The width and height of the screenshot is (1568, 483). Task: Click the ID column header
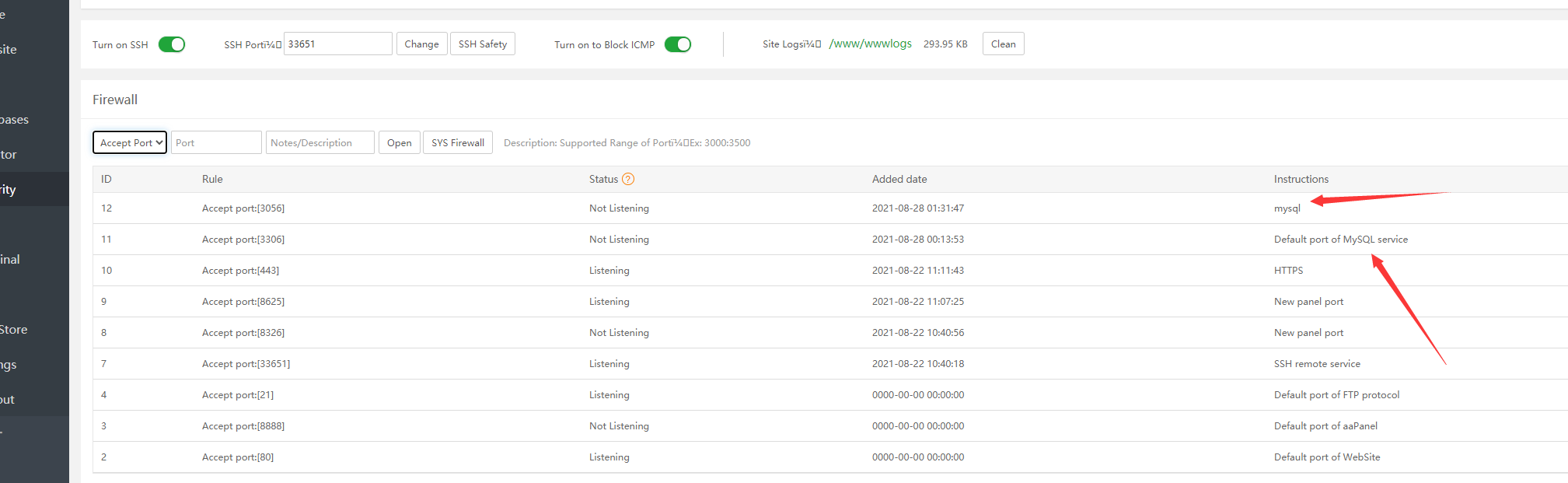[107, 179]
